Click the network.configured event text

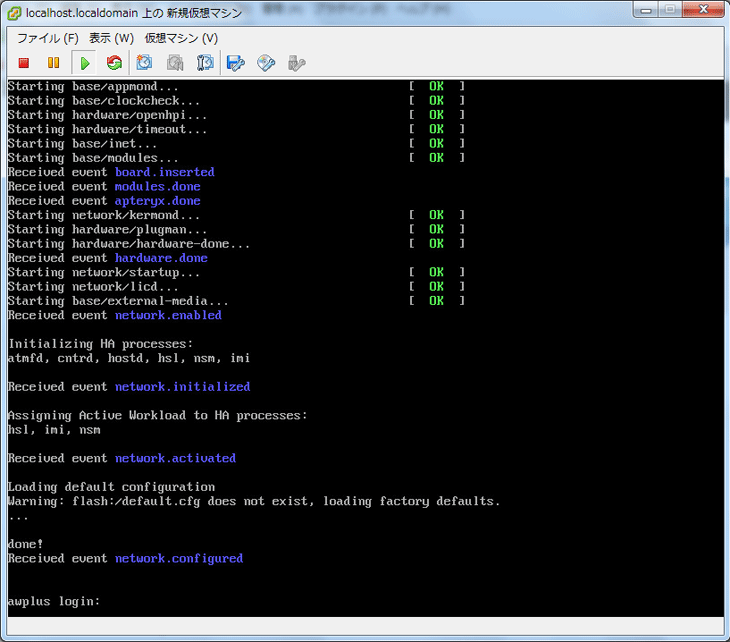[x=178, y=559]
